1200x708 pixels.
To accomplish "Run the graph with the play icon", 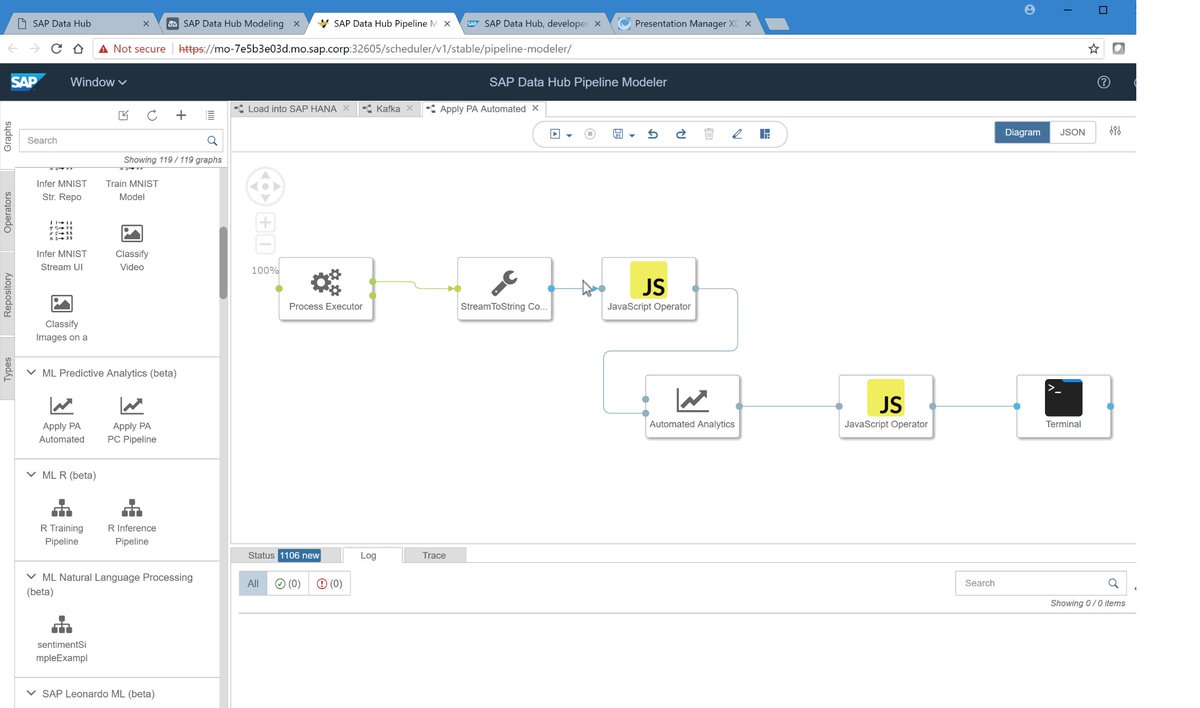I will (x=554, y=134).
